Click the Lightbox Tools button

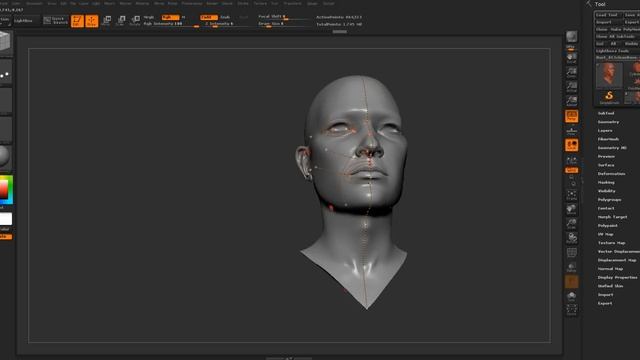(617, 51)
